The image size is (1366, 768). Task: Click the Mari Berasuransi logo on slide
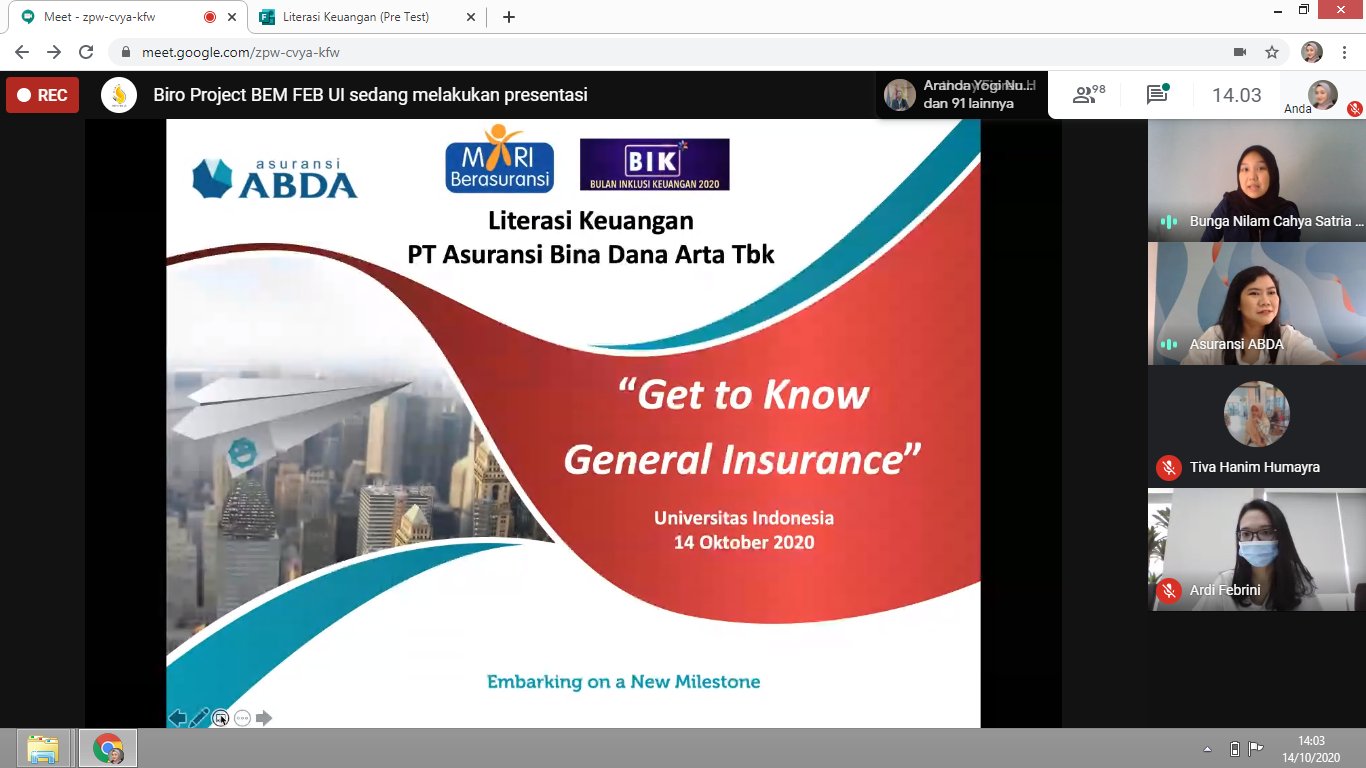click(x=499, y=158)
